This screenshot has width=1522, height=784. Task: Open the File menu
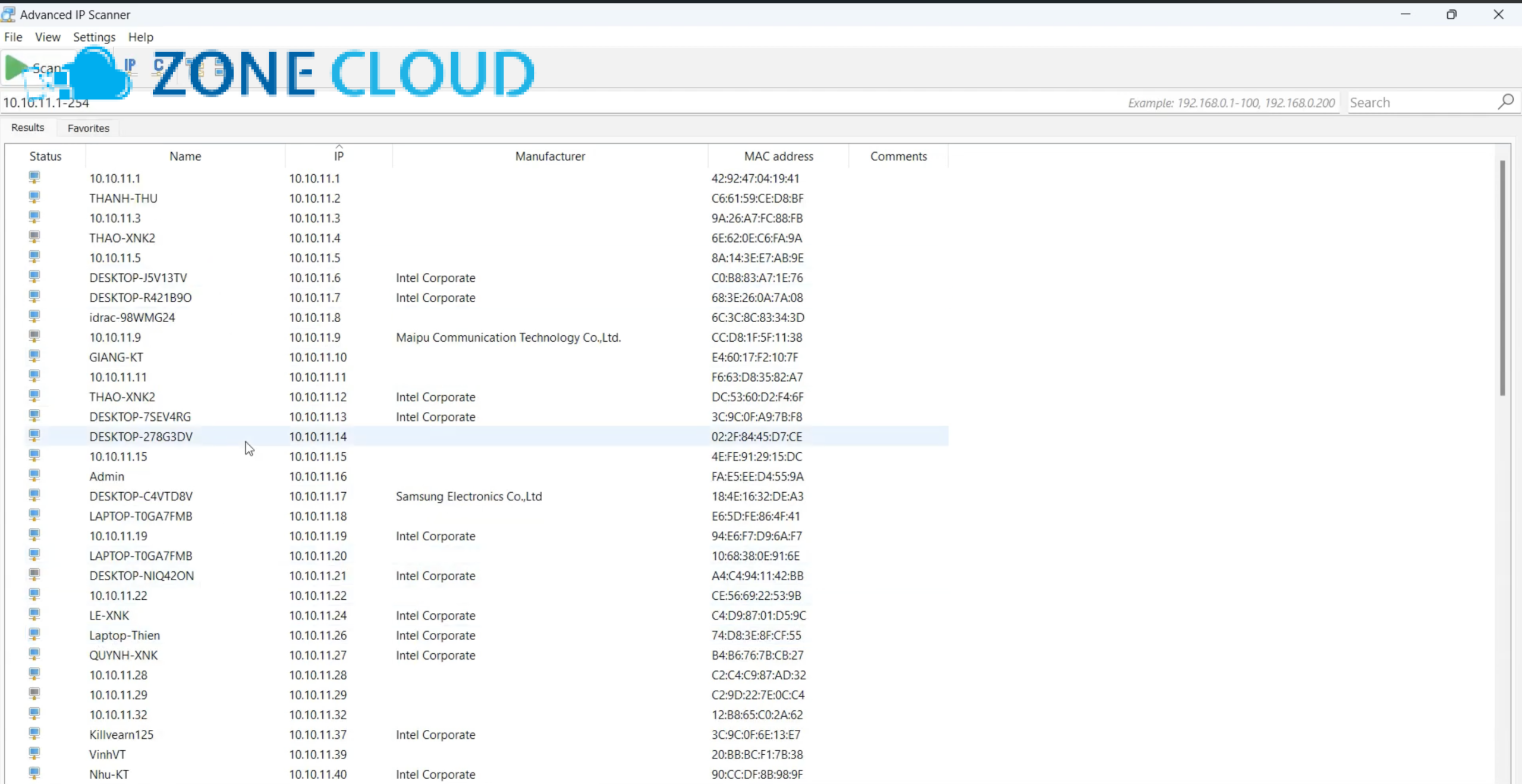tap(13, 37)
